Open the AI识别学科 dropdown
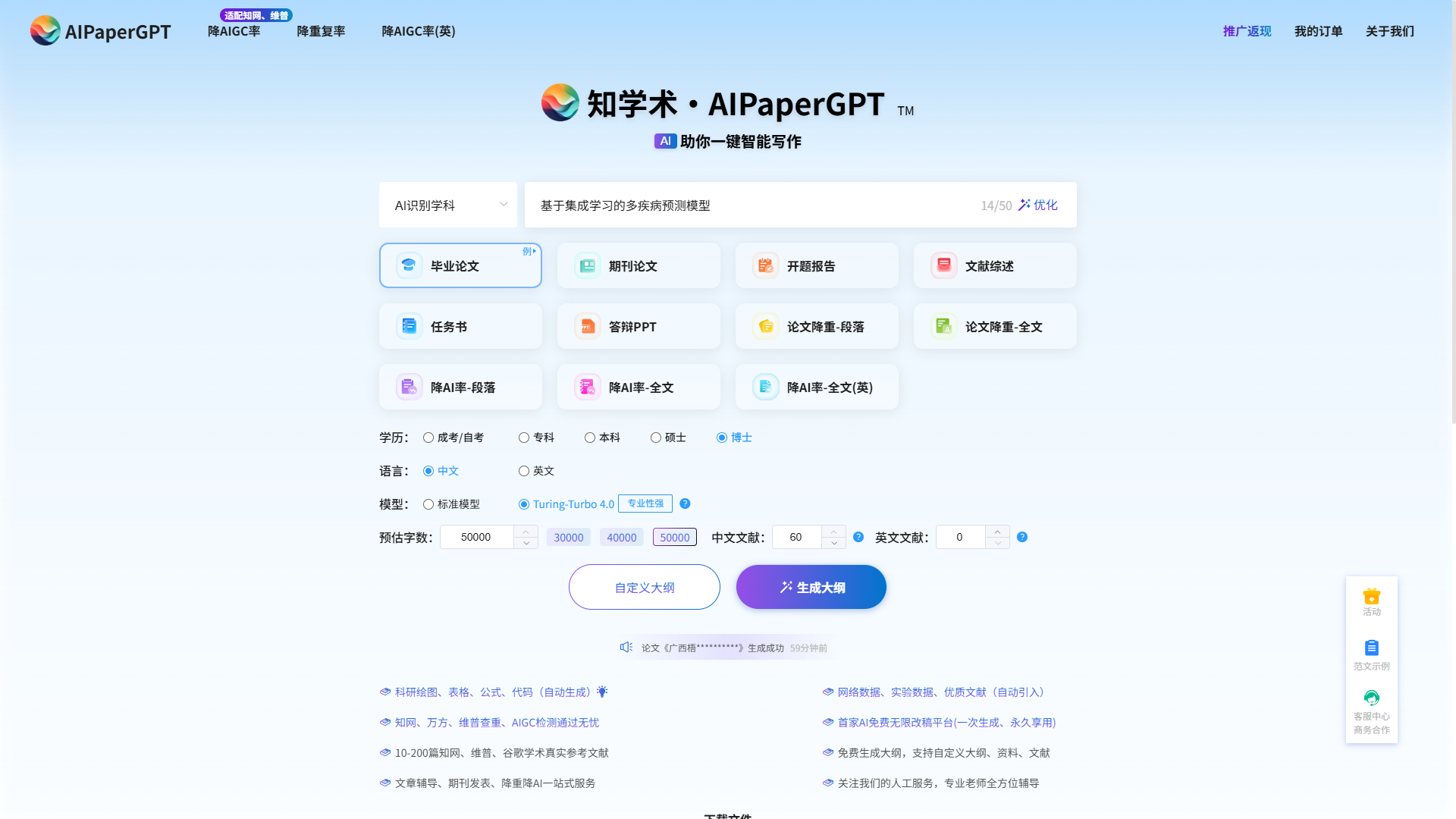Viewport: 1456px width, 819px height. point(447,205)
